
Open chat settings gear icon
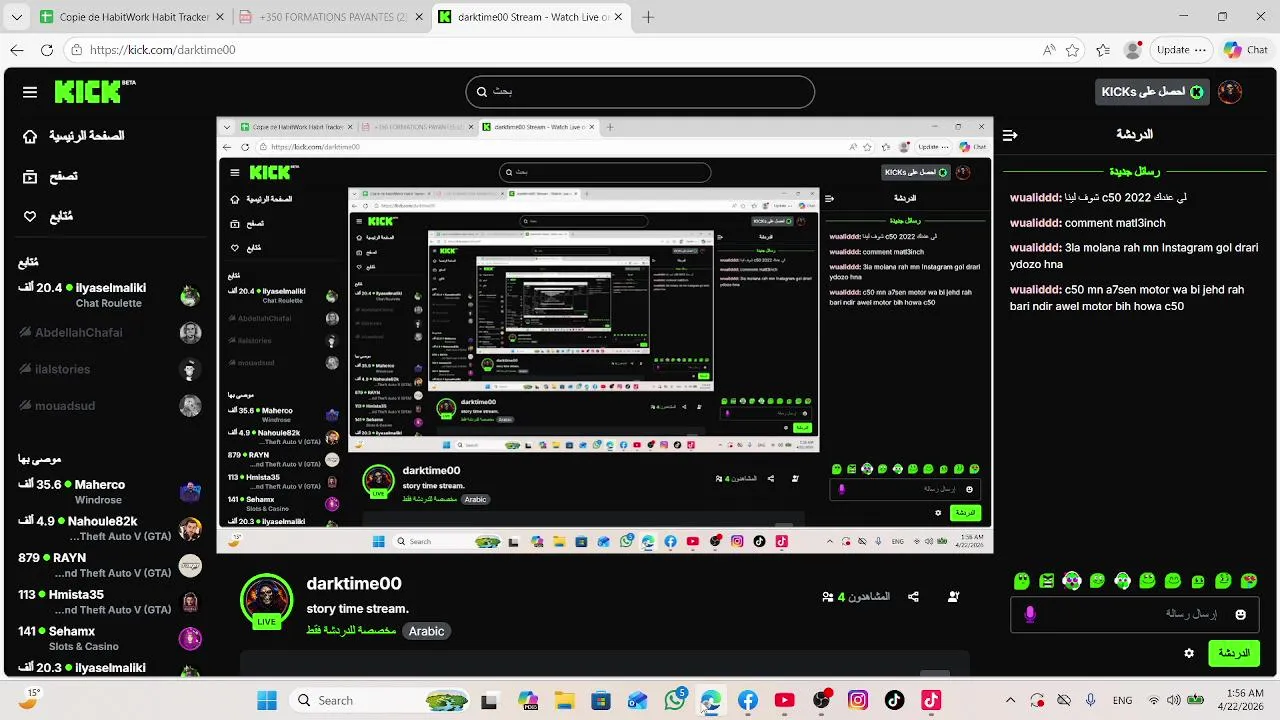(x=1189, y=653)
